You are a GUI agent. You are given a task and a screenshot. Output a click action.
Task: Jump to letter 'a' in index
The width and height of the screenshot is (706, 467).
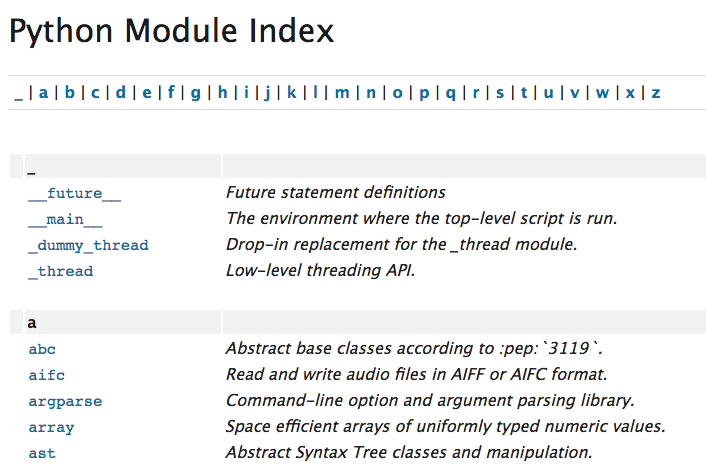pos(44,93)
